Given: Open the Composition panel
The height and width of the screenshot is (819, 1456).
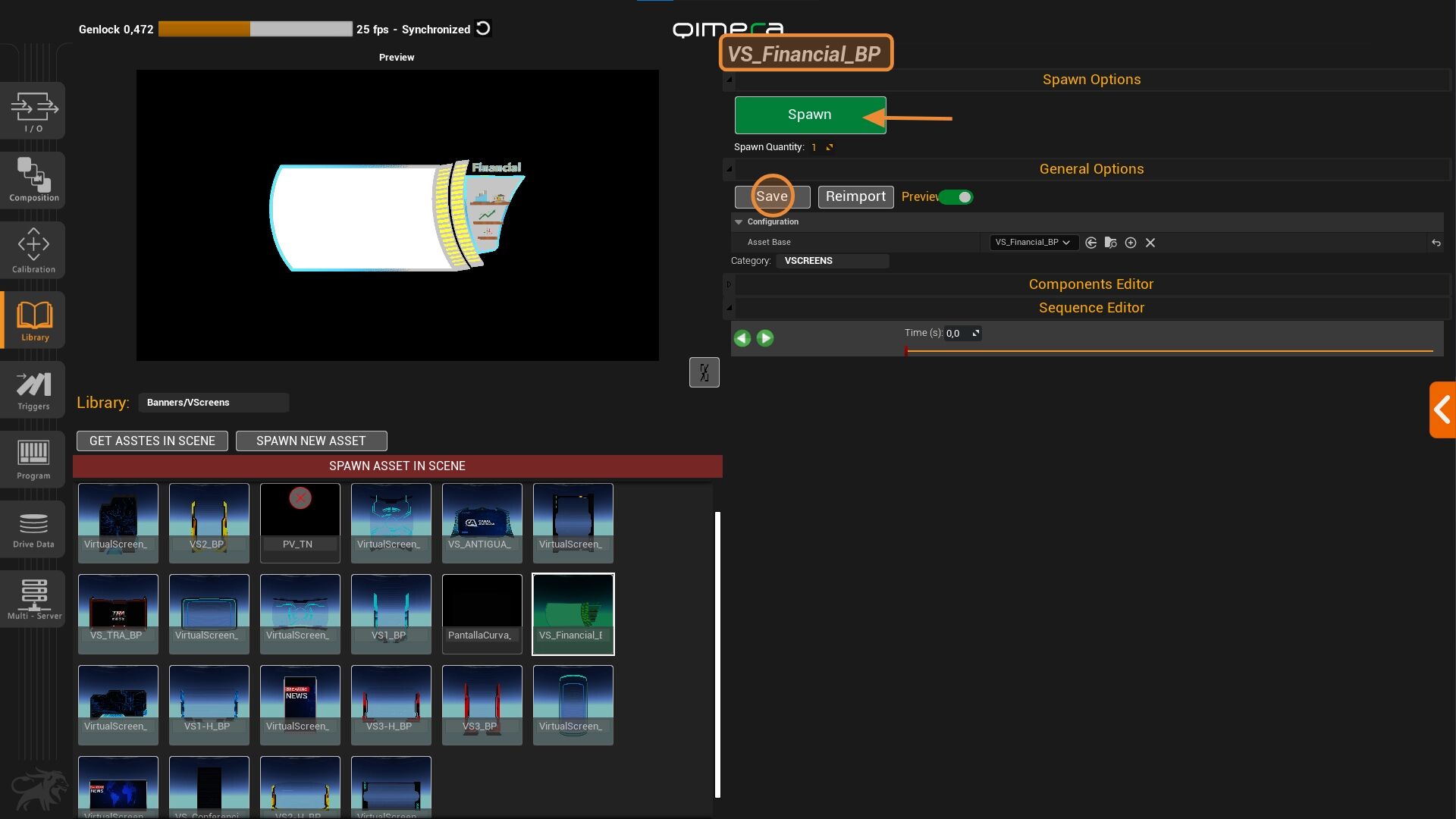Looking at the screenshot, I should pyautogui.click(x=33, y=180).
